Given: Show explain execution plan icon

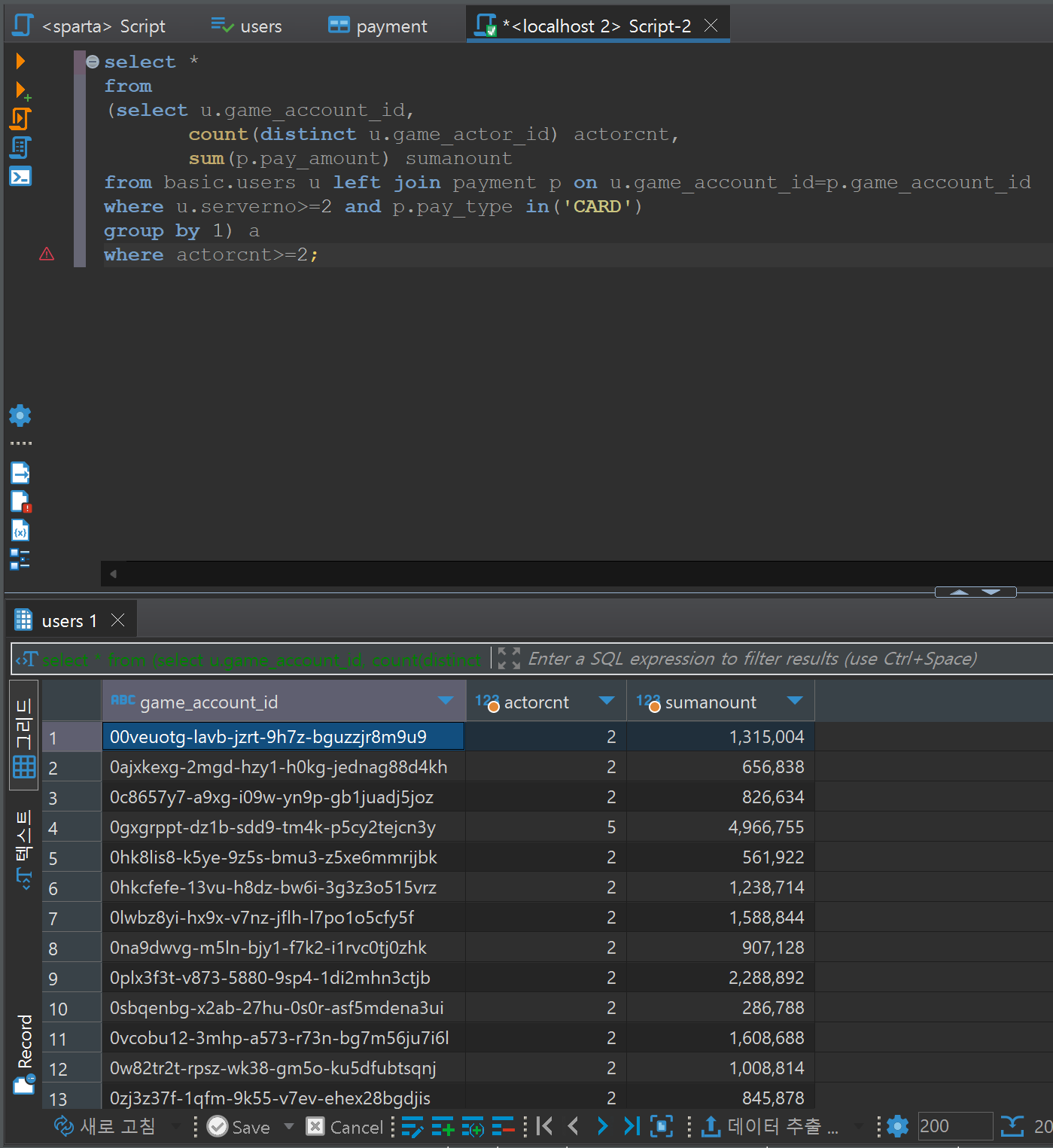Looking at the screenshot, I should (x=20, y=148).
